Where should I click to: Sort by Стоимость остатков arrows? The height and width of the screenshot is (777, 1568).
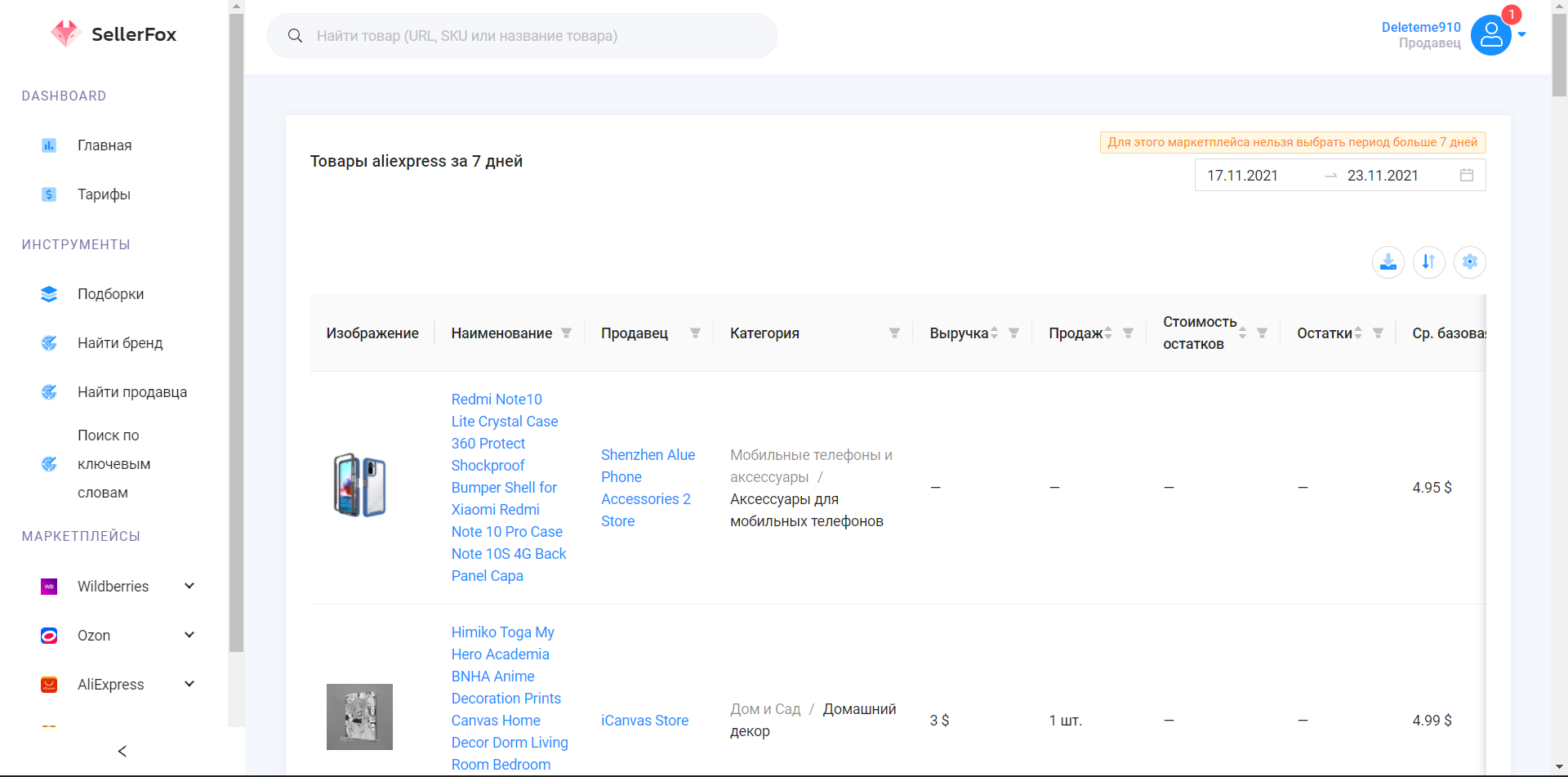coord(1242,333)
